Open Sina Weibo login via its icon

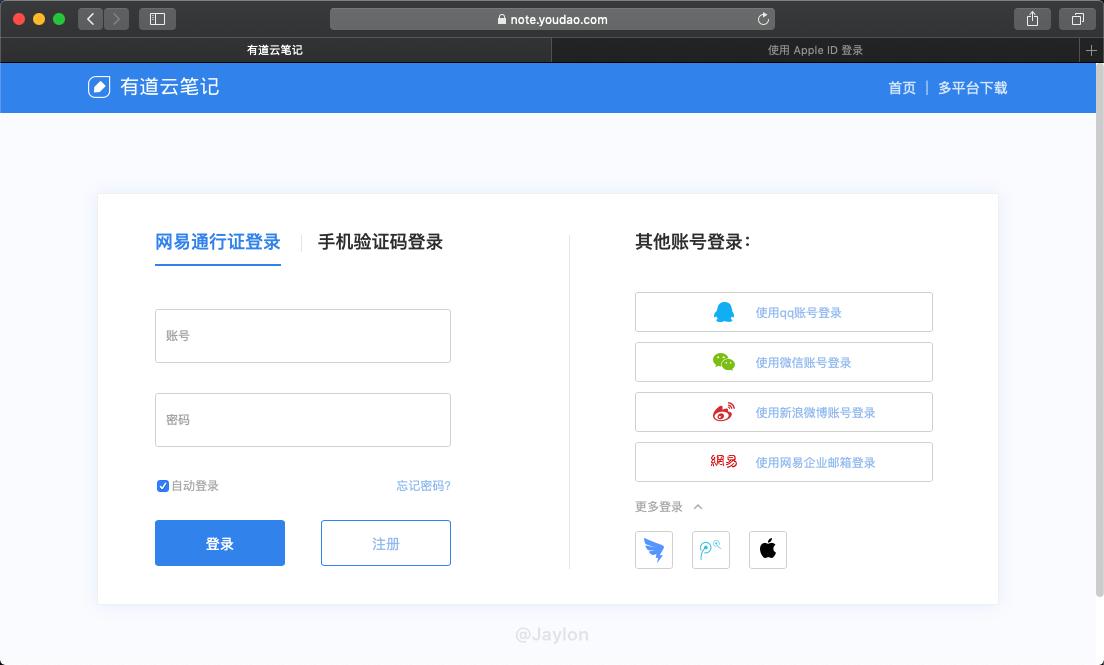pyautogui.click(x=723, y=412)
